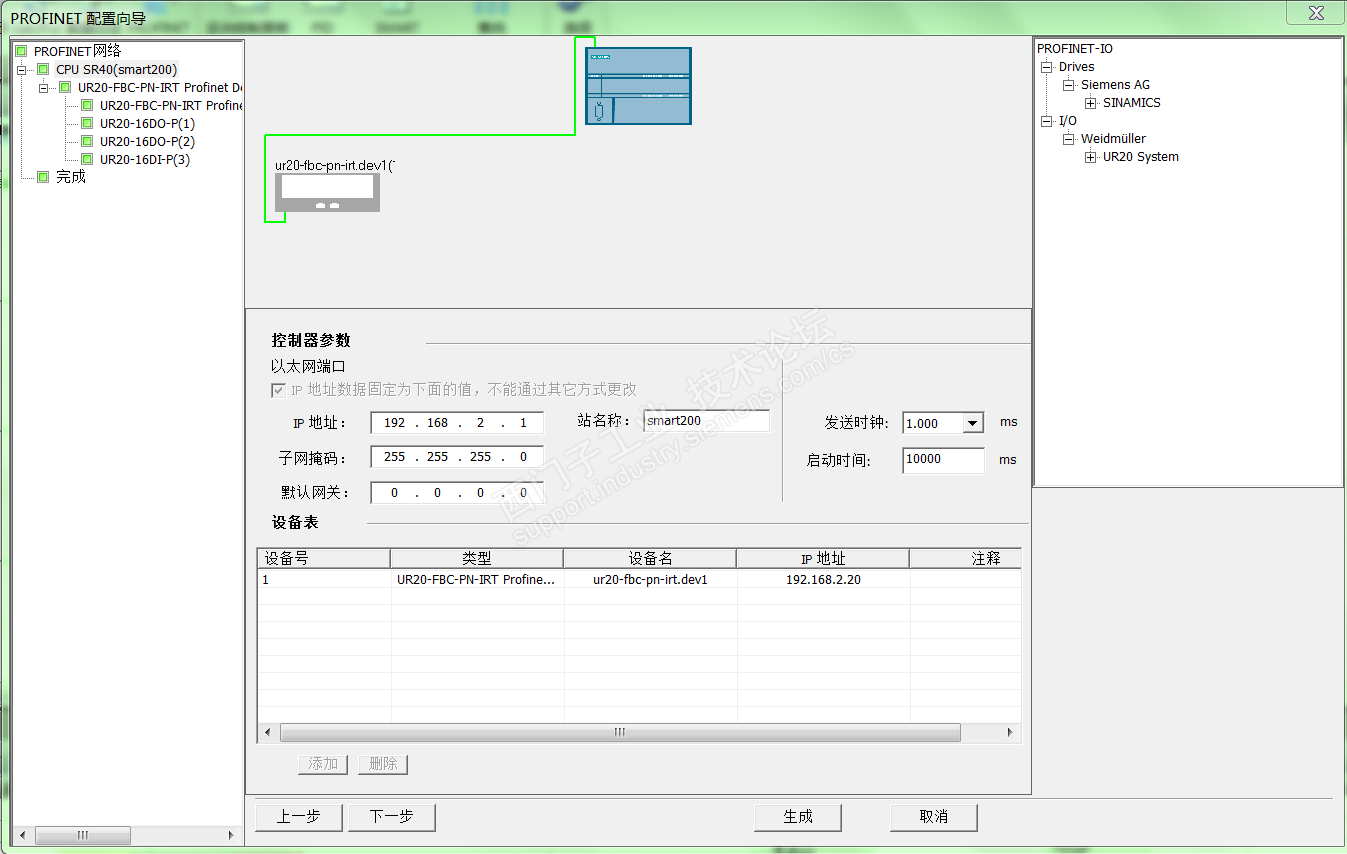Screen dimensions: 1347x854
Task: Click the green icon beside PROFINET网络
Action: point(21,51)
